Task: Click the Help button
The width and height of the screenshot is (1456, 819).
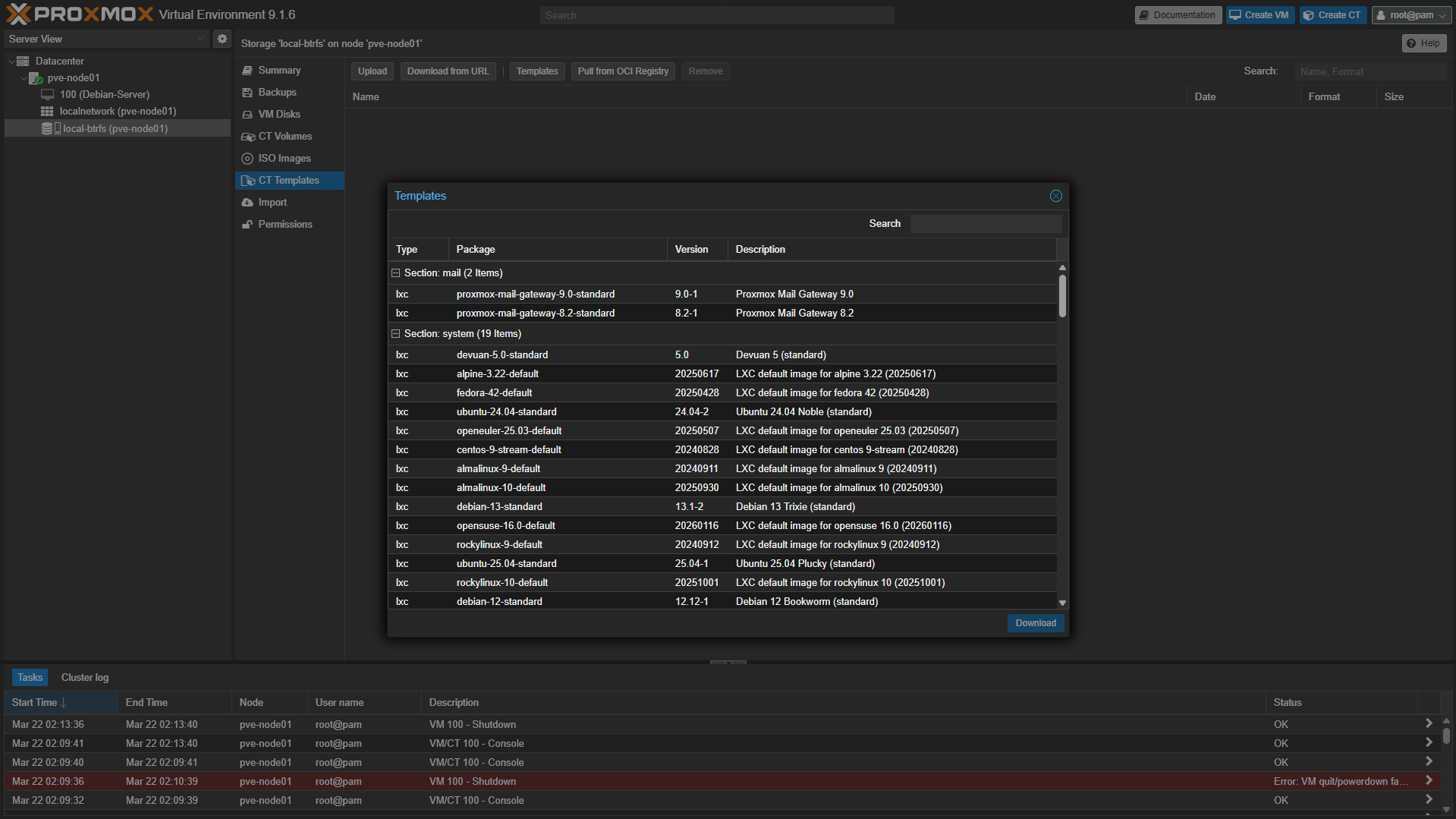Action: [1424, 43]
